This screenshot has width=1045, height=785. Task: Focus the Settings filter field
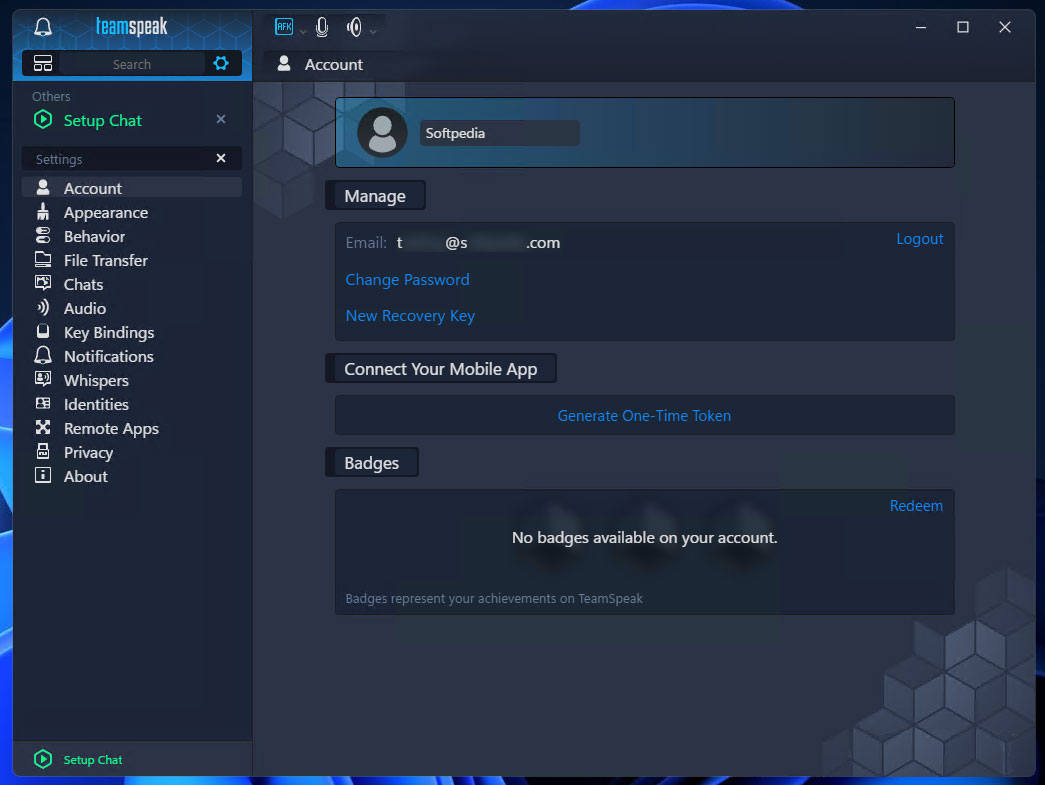(120, 159)
